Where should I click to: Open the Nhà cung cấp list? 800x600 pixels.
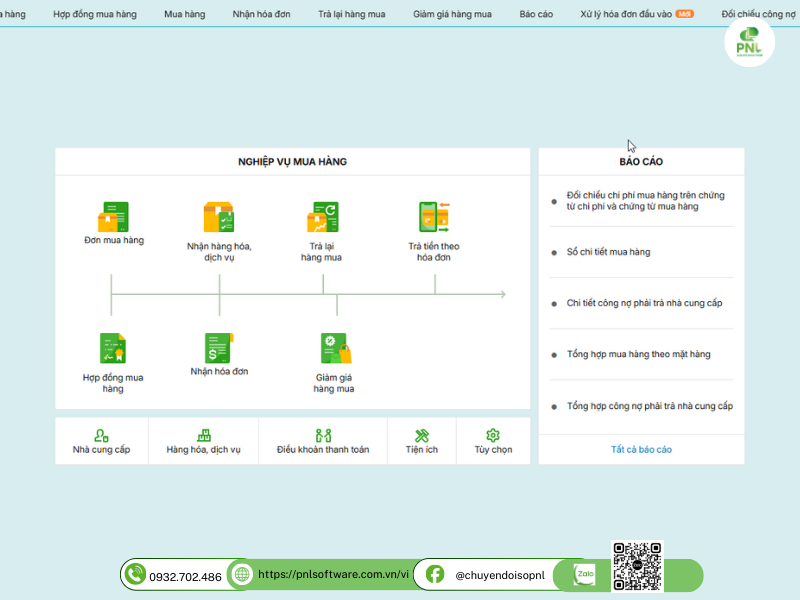pos(101,441)
